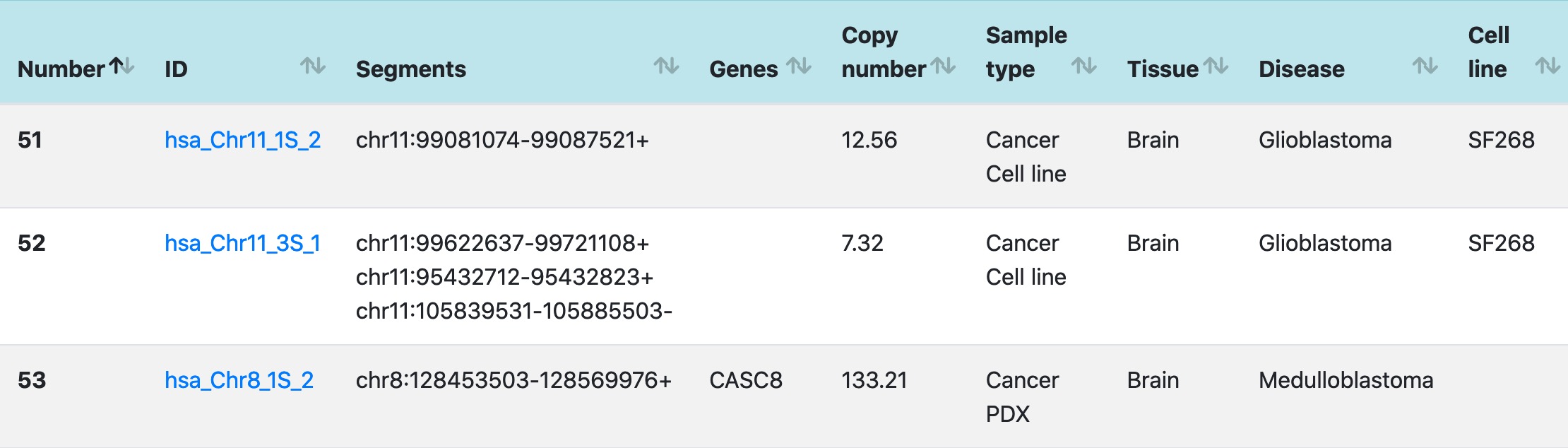The image size is (1568, 448).
Task: Click the CASC8 gene cell
Action: [746, 380]
